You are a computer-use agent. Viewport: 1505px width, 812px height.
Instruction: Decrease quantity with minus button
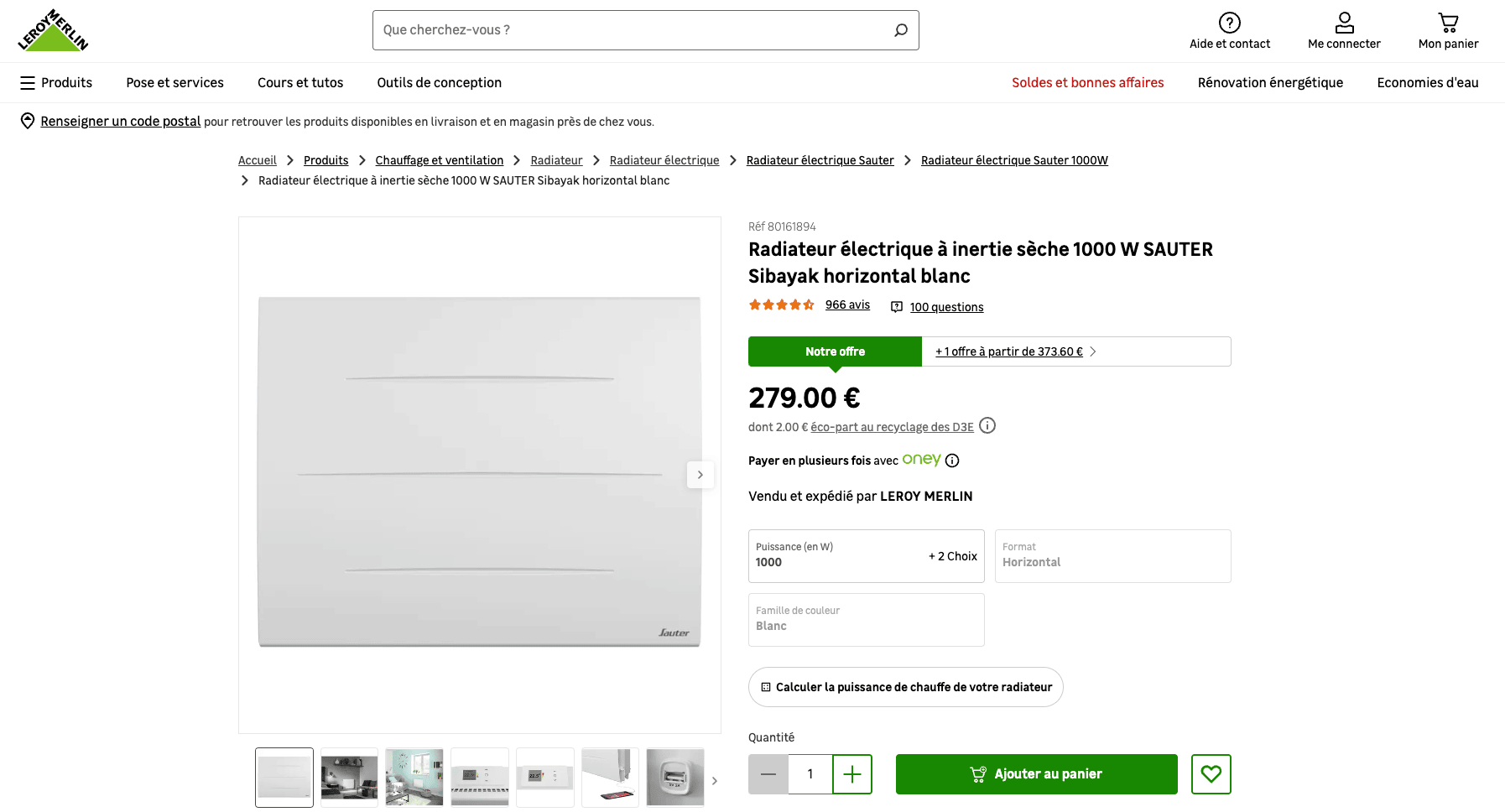coord(768,774)
